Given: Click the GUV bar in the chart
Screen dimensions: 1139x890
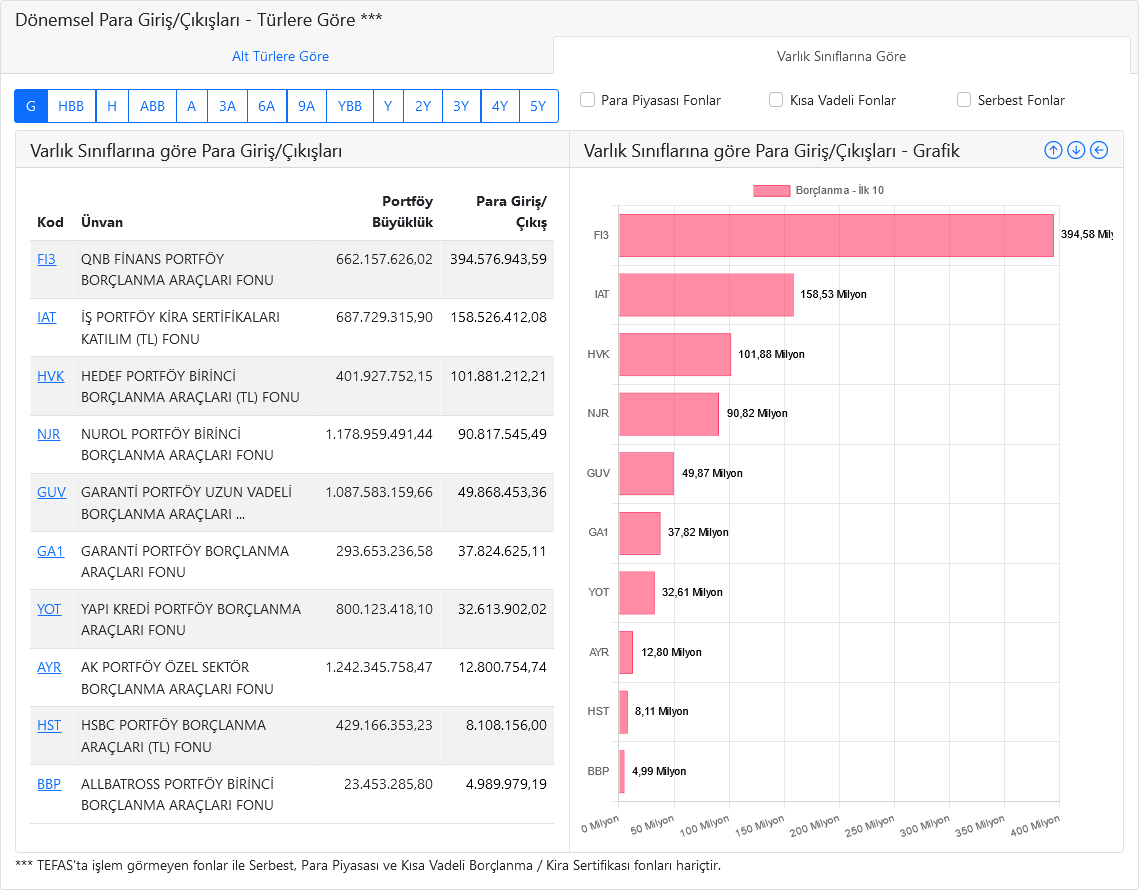Looking at the screenshot, I should pos(646,474).
